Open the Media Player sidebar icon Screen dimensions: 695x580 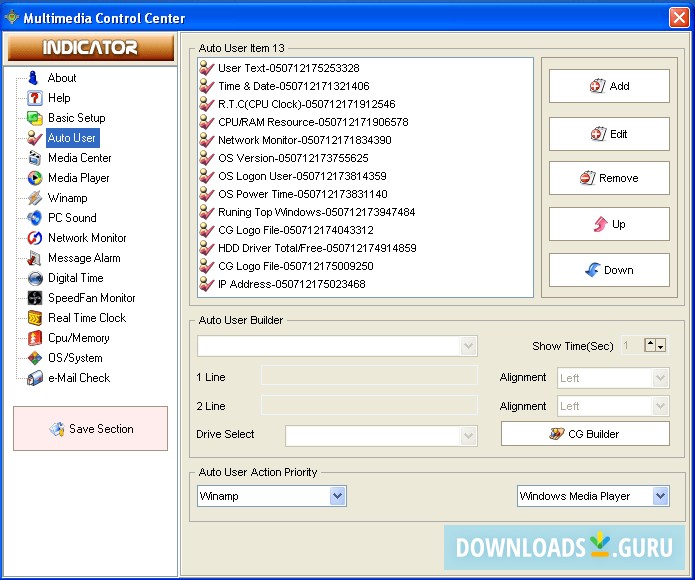(35, 178)
